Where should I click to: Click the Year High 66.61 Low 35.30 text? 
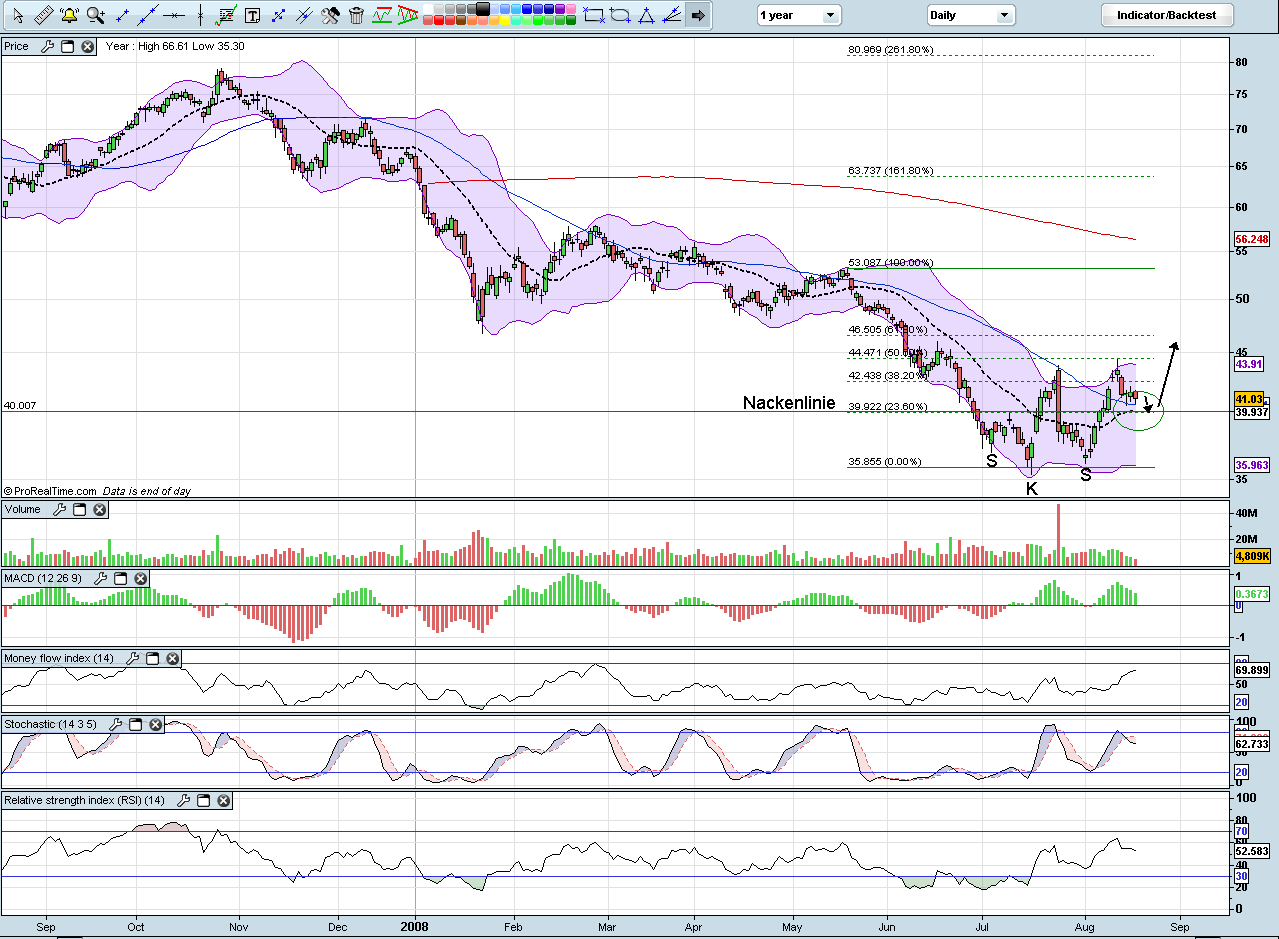(x=175, y=46)
